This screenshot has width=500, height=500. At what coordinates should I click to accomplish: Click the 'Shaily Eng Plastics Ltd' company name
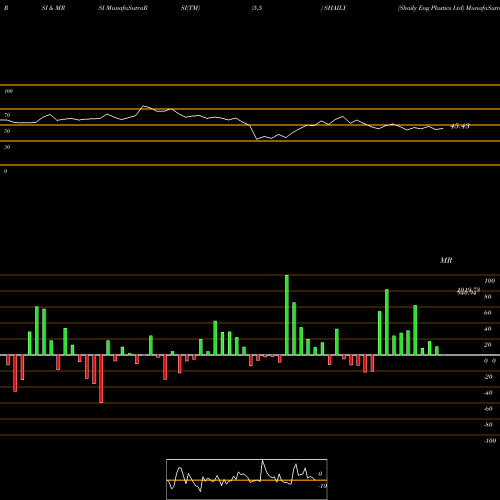(x=431, y=8)
